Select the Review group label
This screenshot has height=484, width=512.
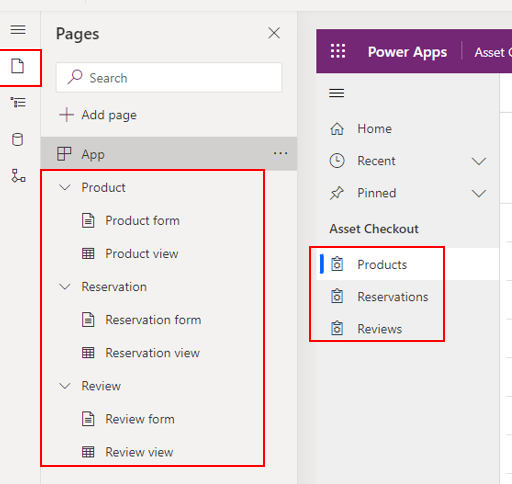[x=101, y=386]
